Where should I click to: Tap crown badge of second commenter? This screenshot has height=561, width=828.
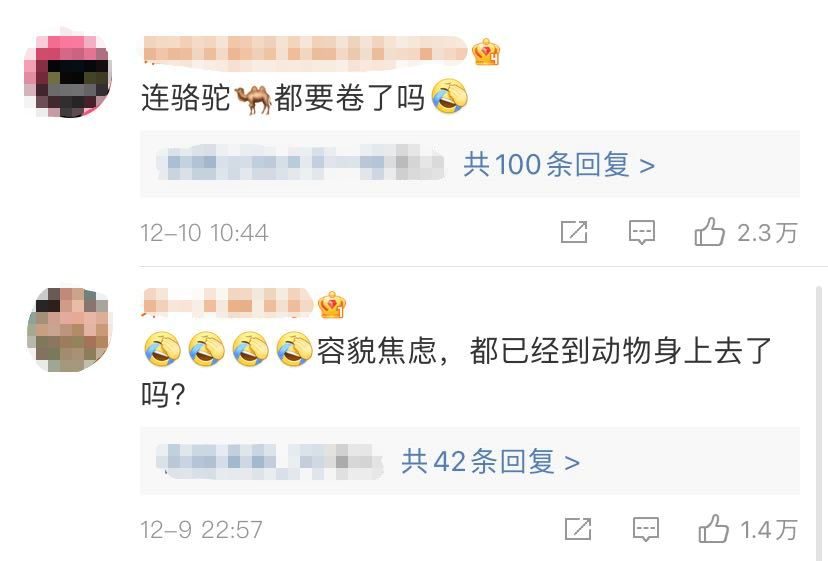coord(332,305)
